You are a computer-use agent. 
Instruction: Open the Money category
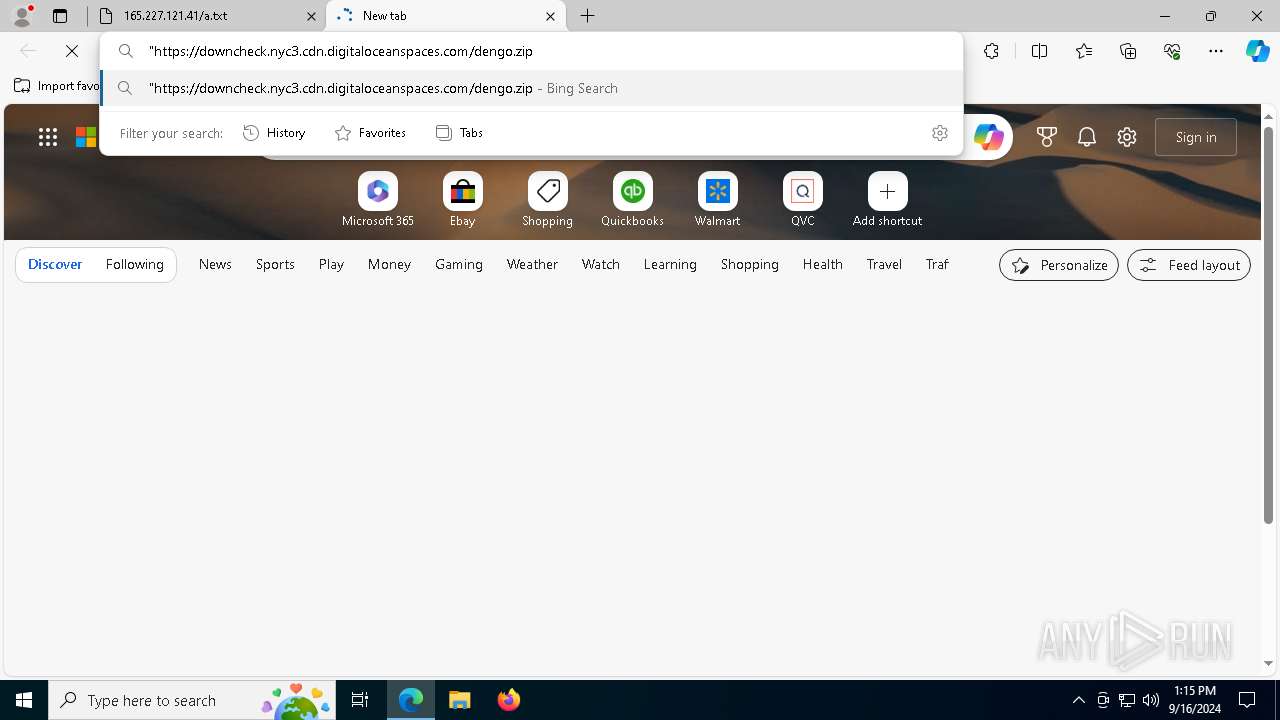tap(389, 265)
